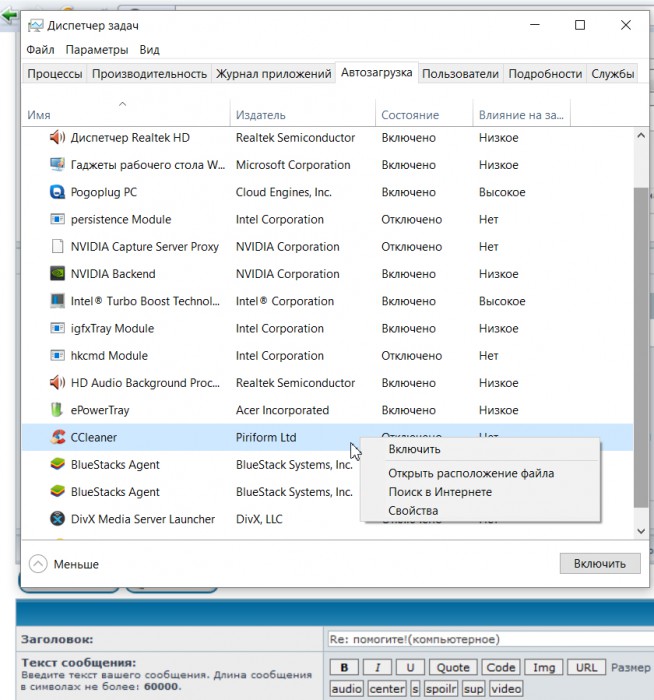Click the Realtek HD speaker icon
This screenshot has width=654, height=700.
[57, 137]
